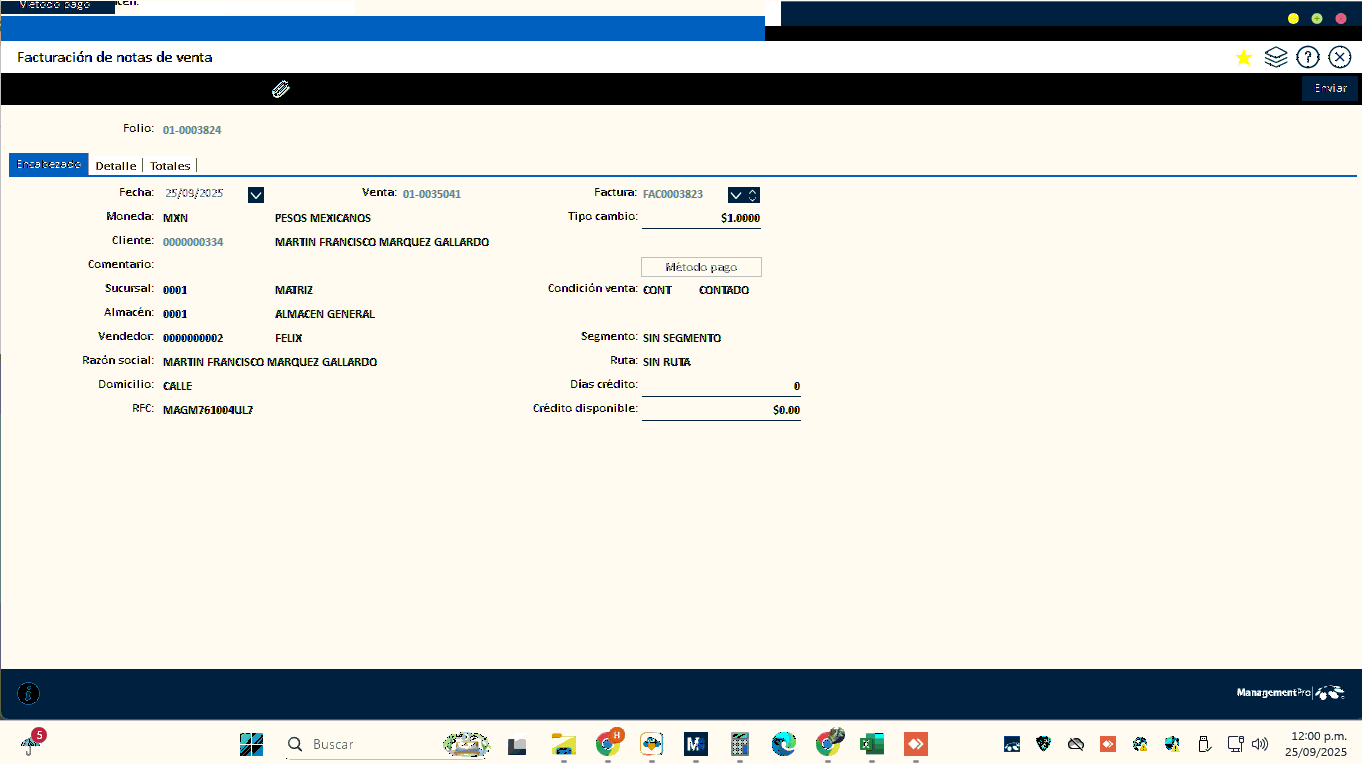This screenshot has height=764, width=1362.
Task: Click the info icon in bottom bar
Action: coord(29,693)
